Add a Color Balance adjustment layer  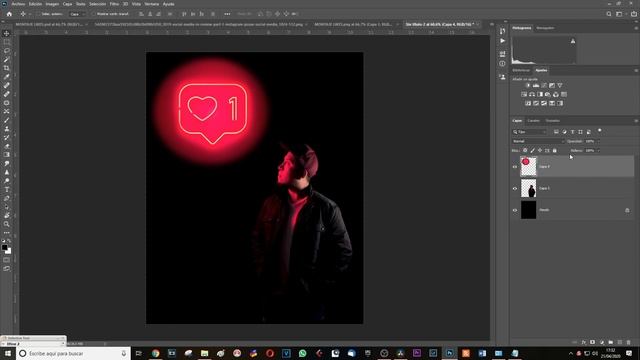(532, 94)
